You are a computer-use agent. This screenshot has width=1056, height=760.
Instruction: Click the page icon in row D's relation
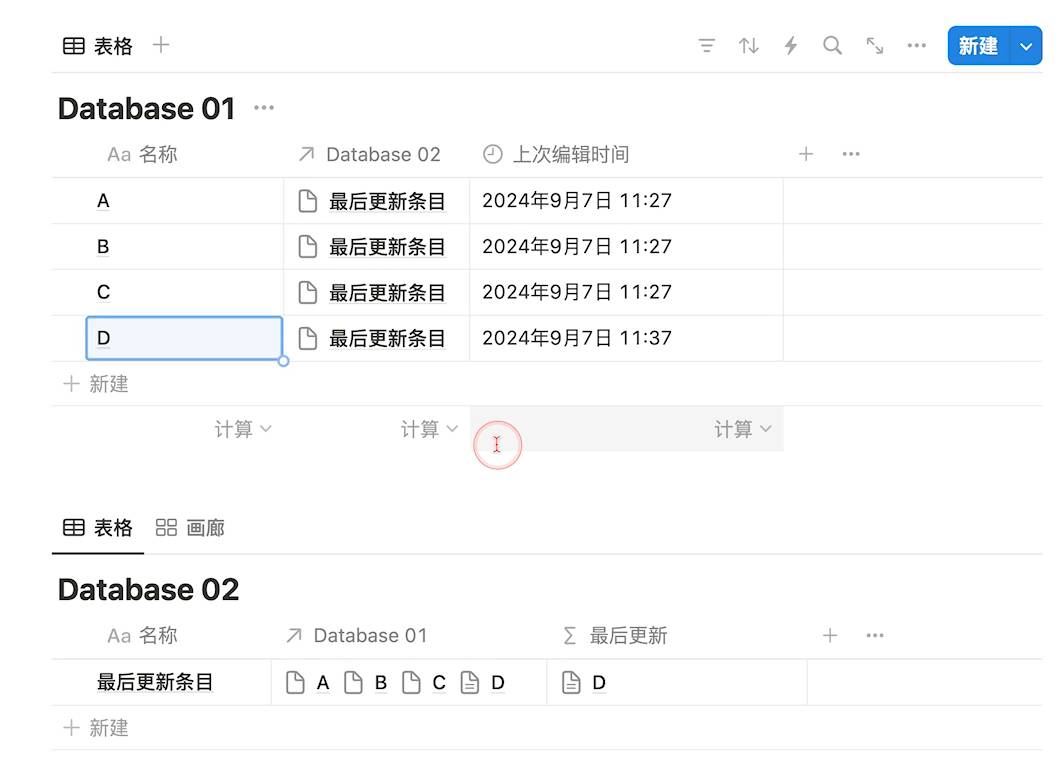[308, 338]
